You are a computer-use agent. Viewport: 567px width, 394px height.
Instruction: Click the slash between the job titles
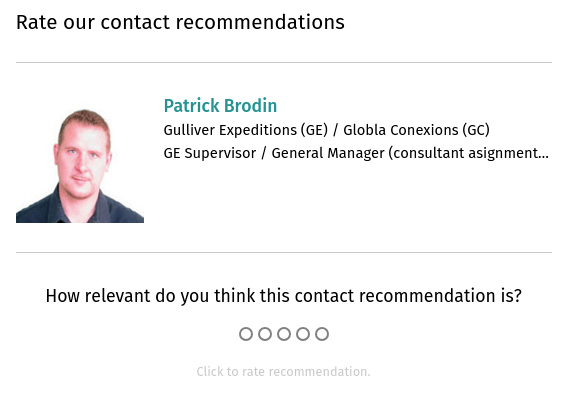click(x=264, y=153)
